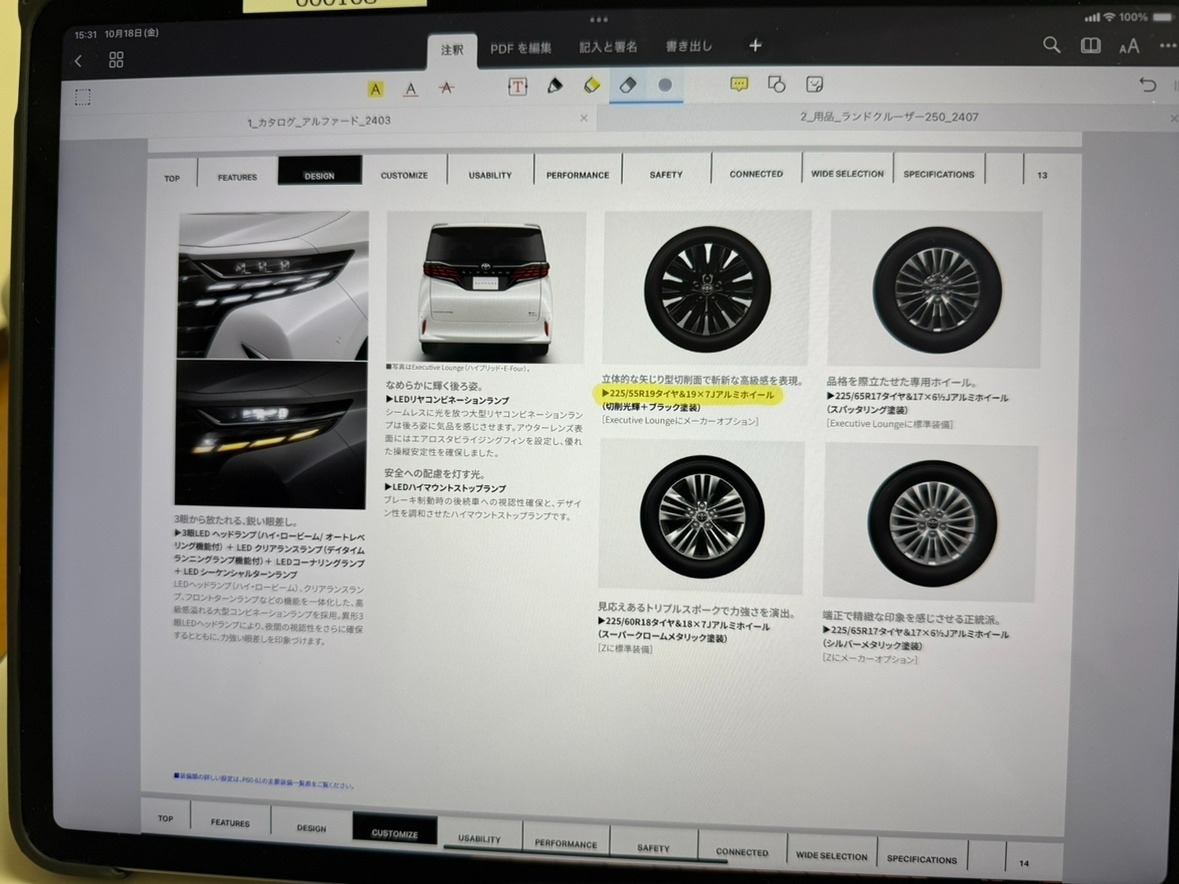Open the sticker tool
The height and width of the screenshot is (884, 1179).
(814, 83)
